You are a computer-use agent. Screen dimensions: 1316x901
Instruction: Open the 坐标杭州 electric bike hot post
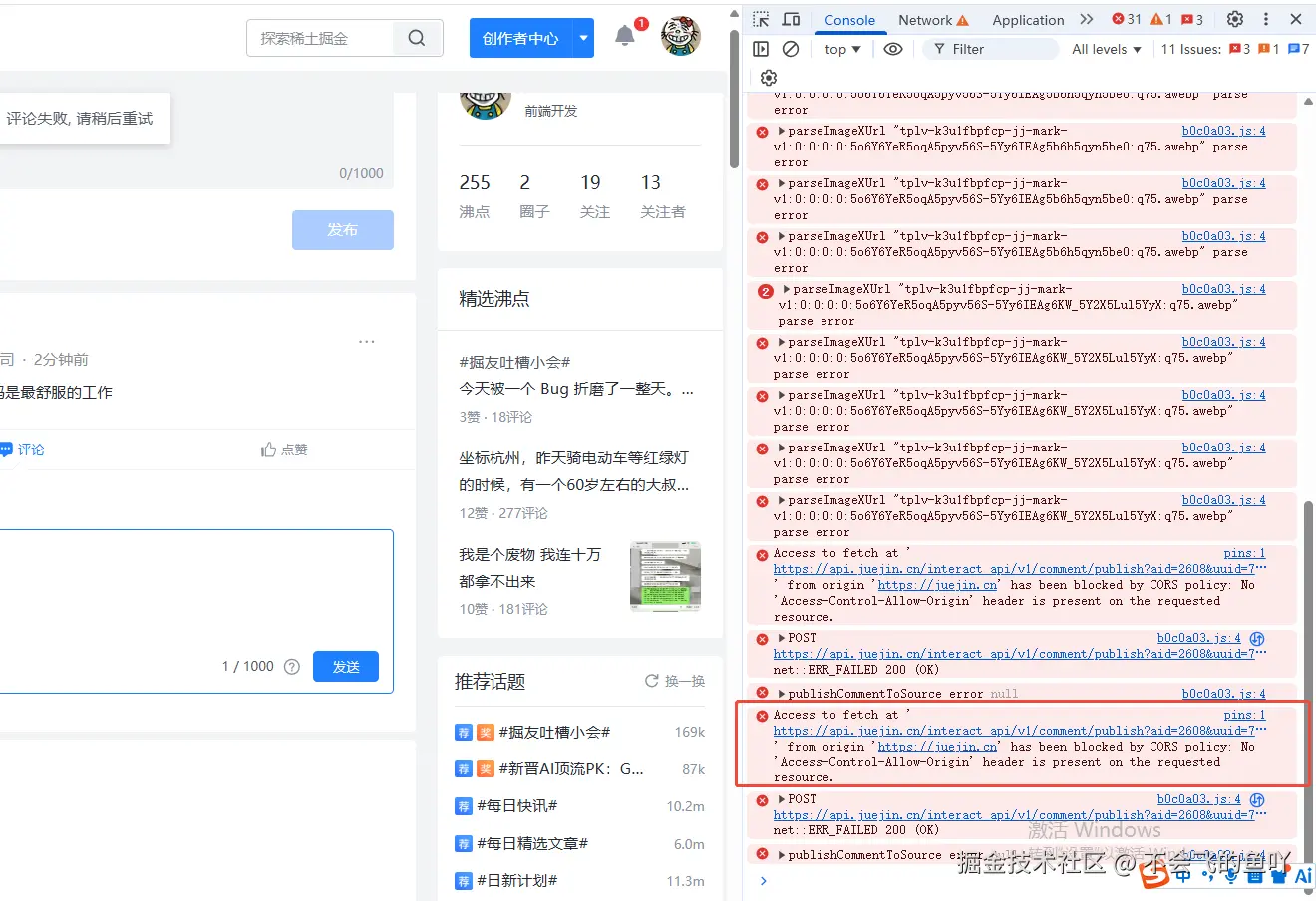pyautogui.click(x=574, y=471)
